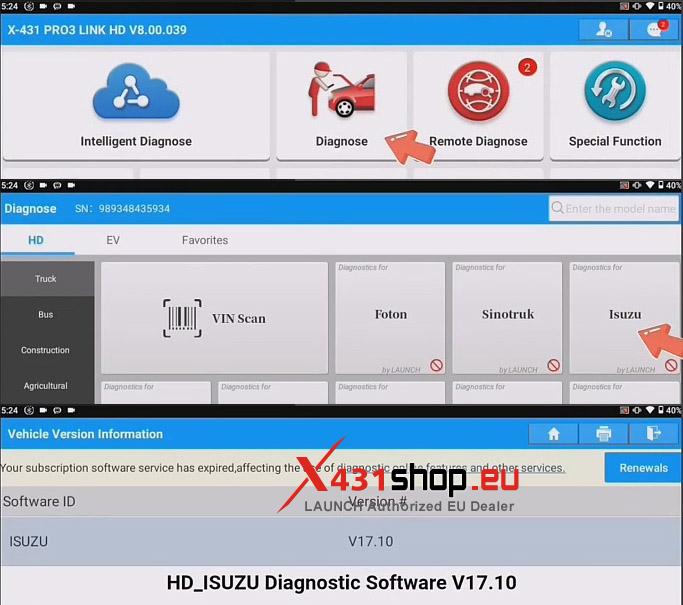This screenshot has height=605, width=683.
Task: Click X-431 PRO3 LINK HD title
Action: 97,30
